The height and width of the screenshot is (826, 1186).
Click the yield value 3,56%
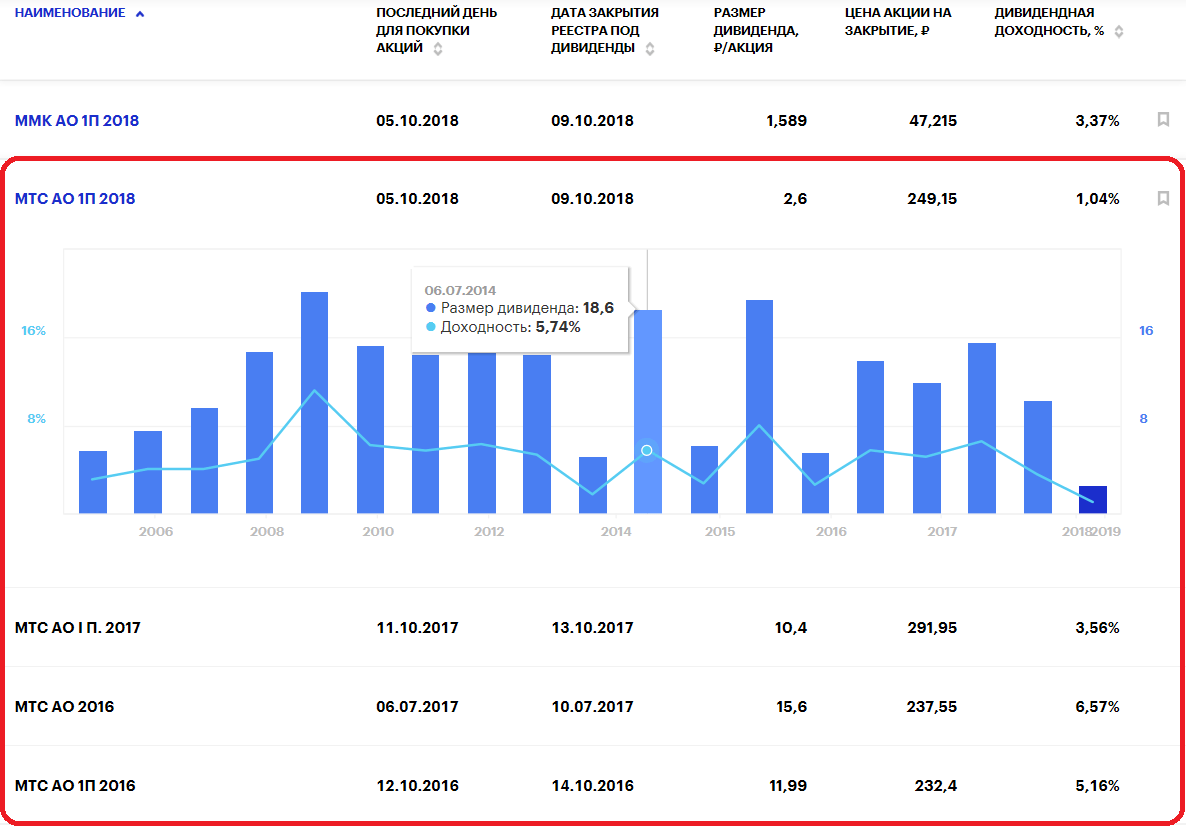pyautogui.click(x=1098, y=628)
